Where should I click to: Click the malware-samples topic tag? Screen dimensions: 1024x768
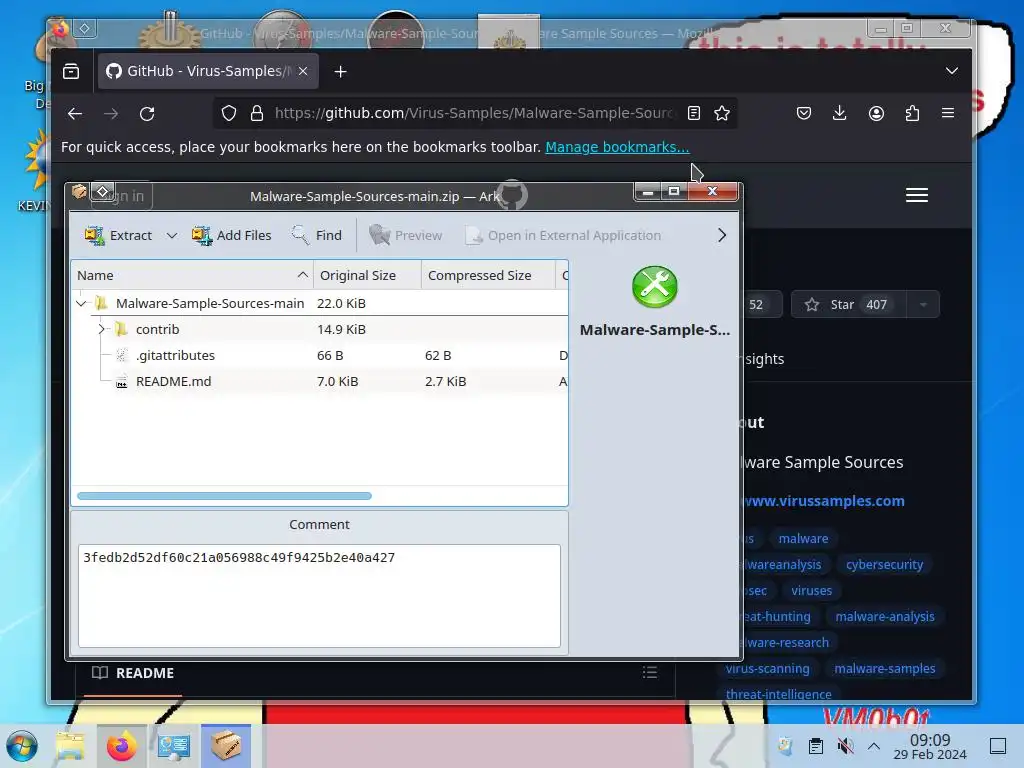(x=884, y=669)
